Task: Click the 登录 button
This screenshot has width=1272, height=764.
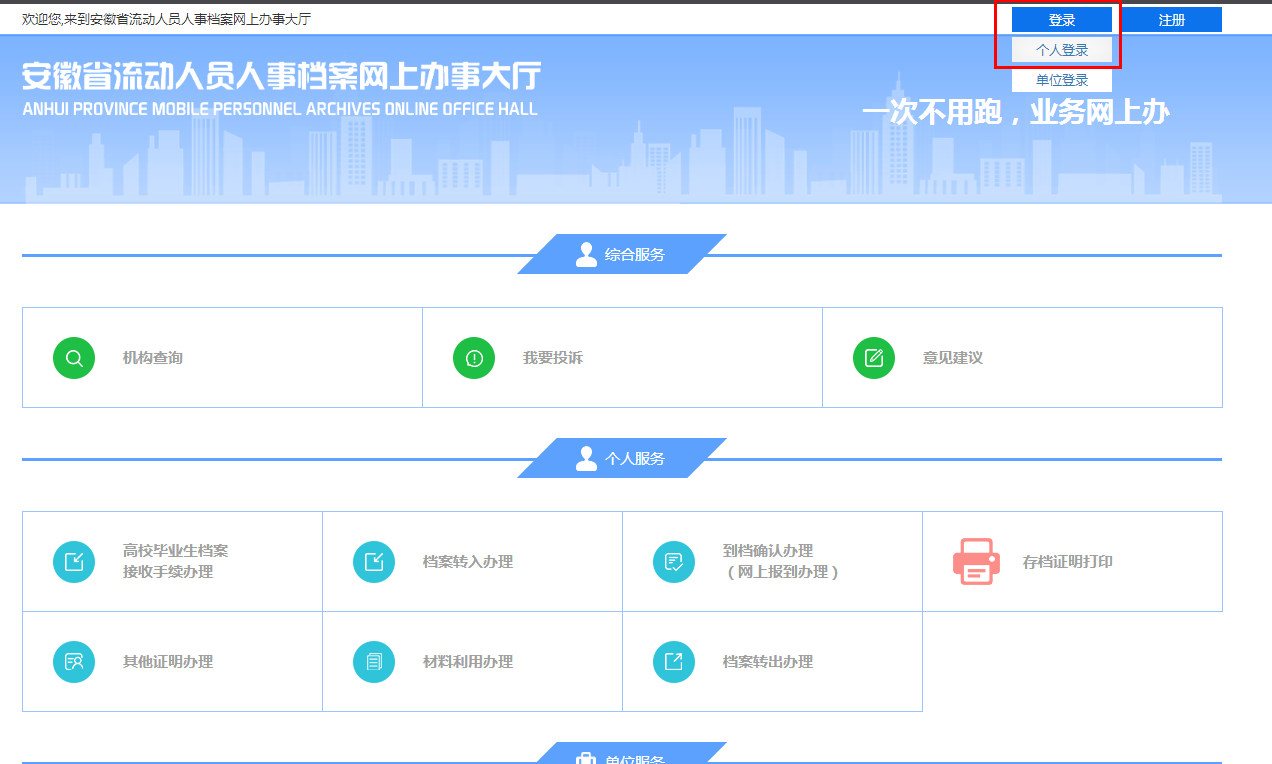Action: pos(1062,20)
